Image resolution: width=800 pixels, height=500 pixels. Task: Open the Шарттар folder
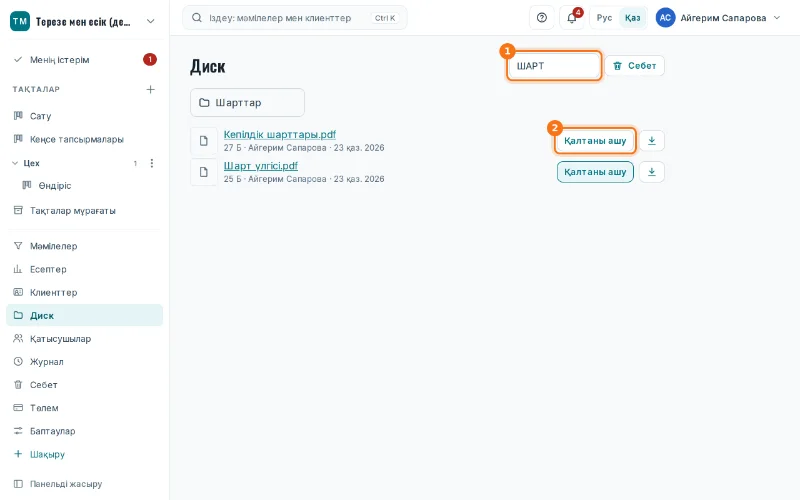click(247, 103)
